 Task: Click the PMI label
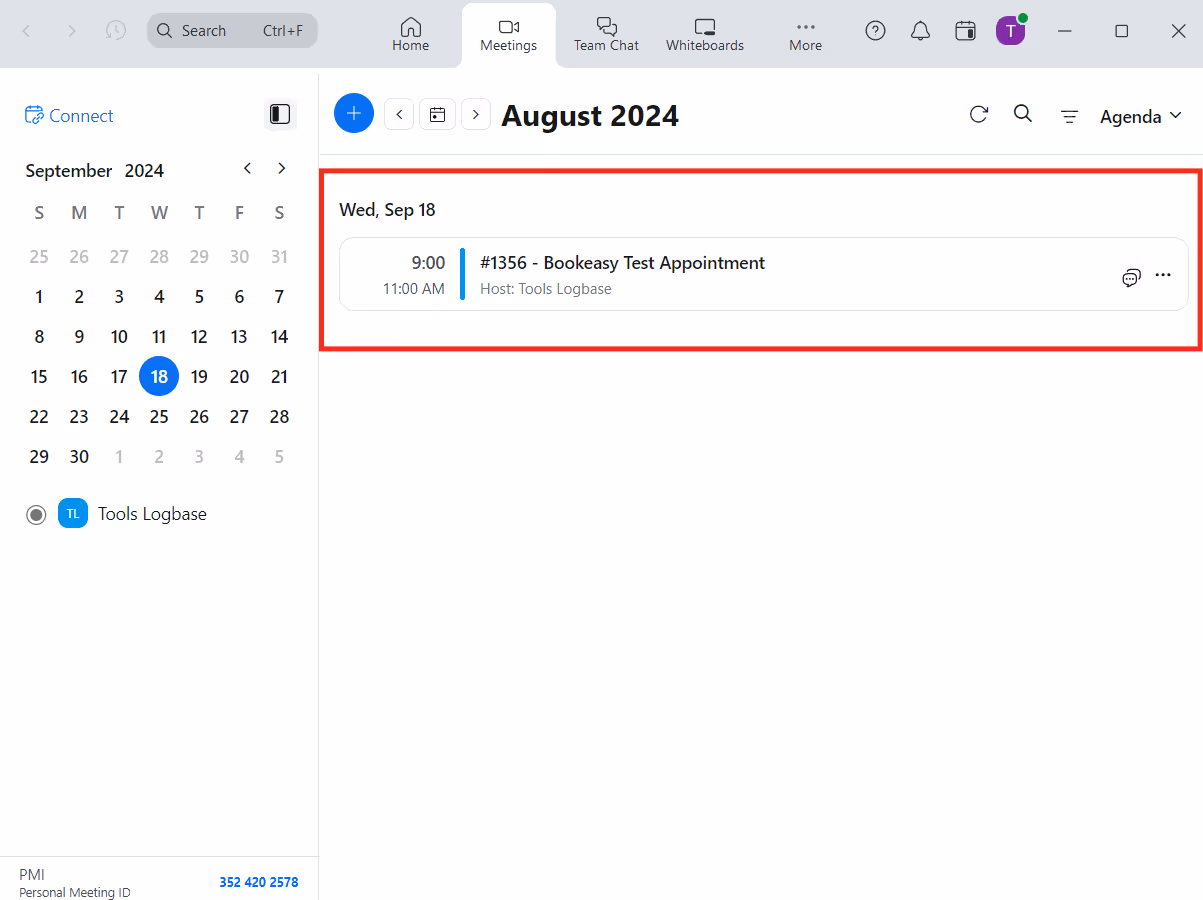[x=32, y=874]
